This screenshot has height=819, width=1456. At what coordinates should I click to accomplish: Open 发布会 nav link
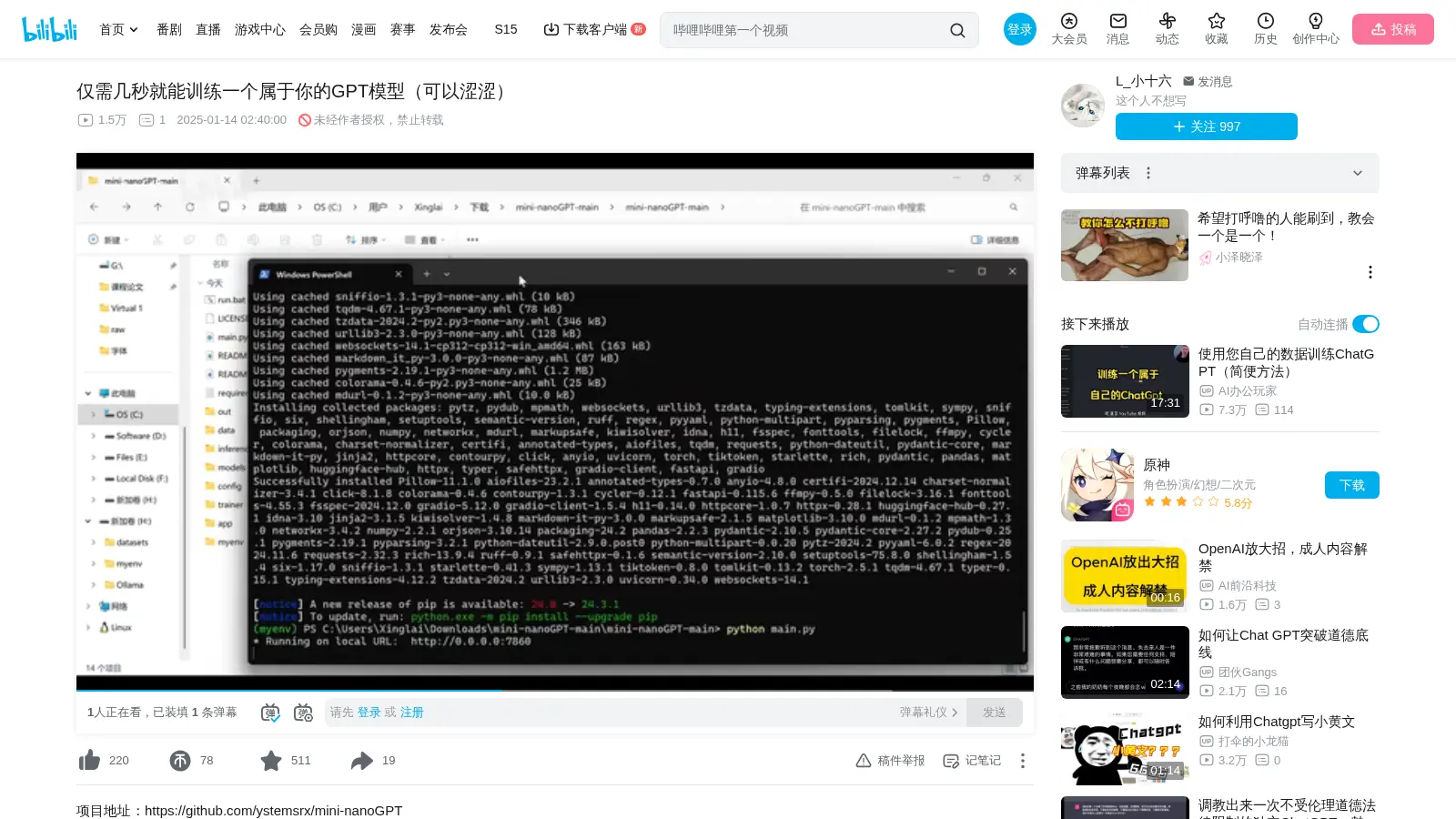pos(449,30)
